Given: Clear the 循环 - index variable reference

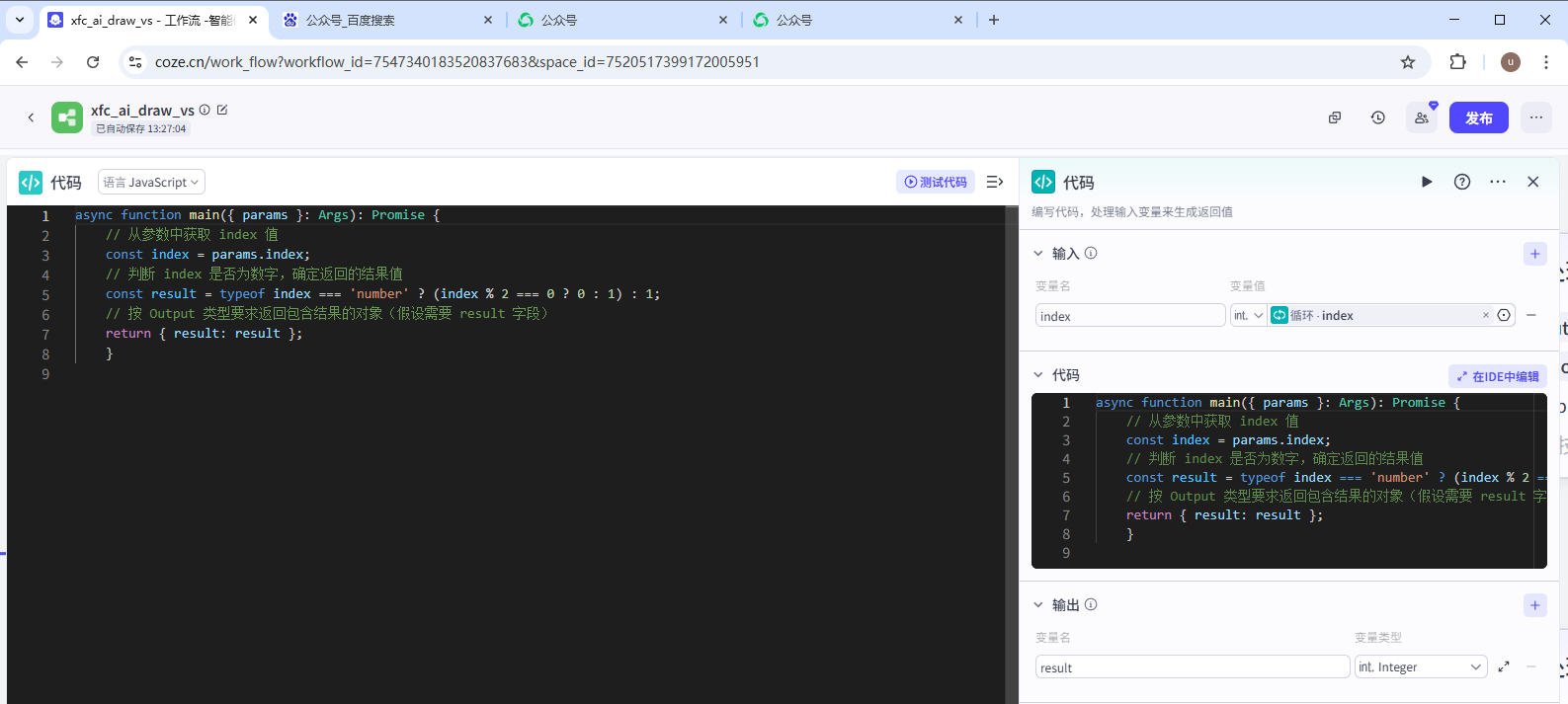Looking at the screenshot, I should pos(1485,315).
